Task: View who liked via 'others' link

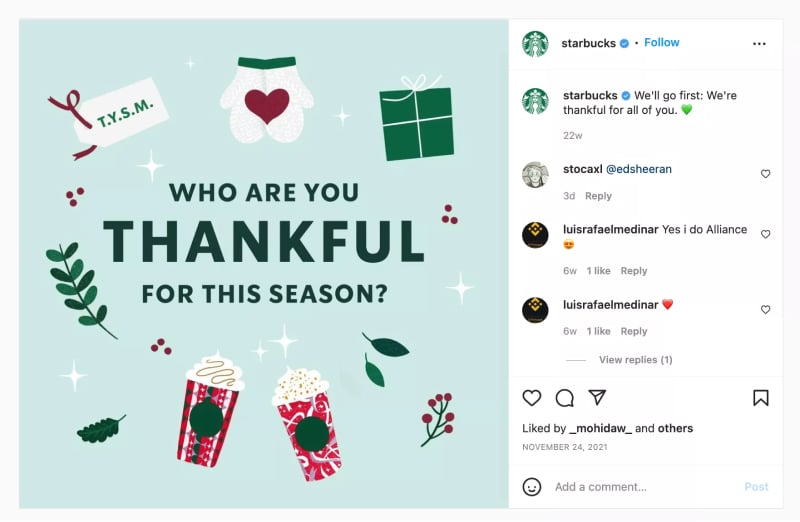Action: [x=675, y=428]
